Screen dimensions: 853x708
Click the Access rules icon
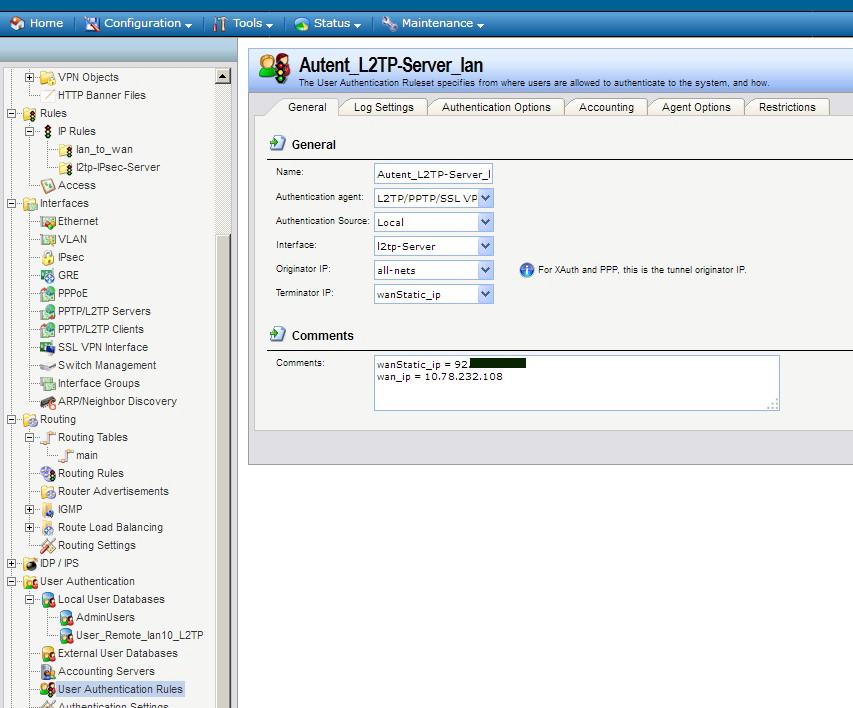[x=48, y=186]
